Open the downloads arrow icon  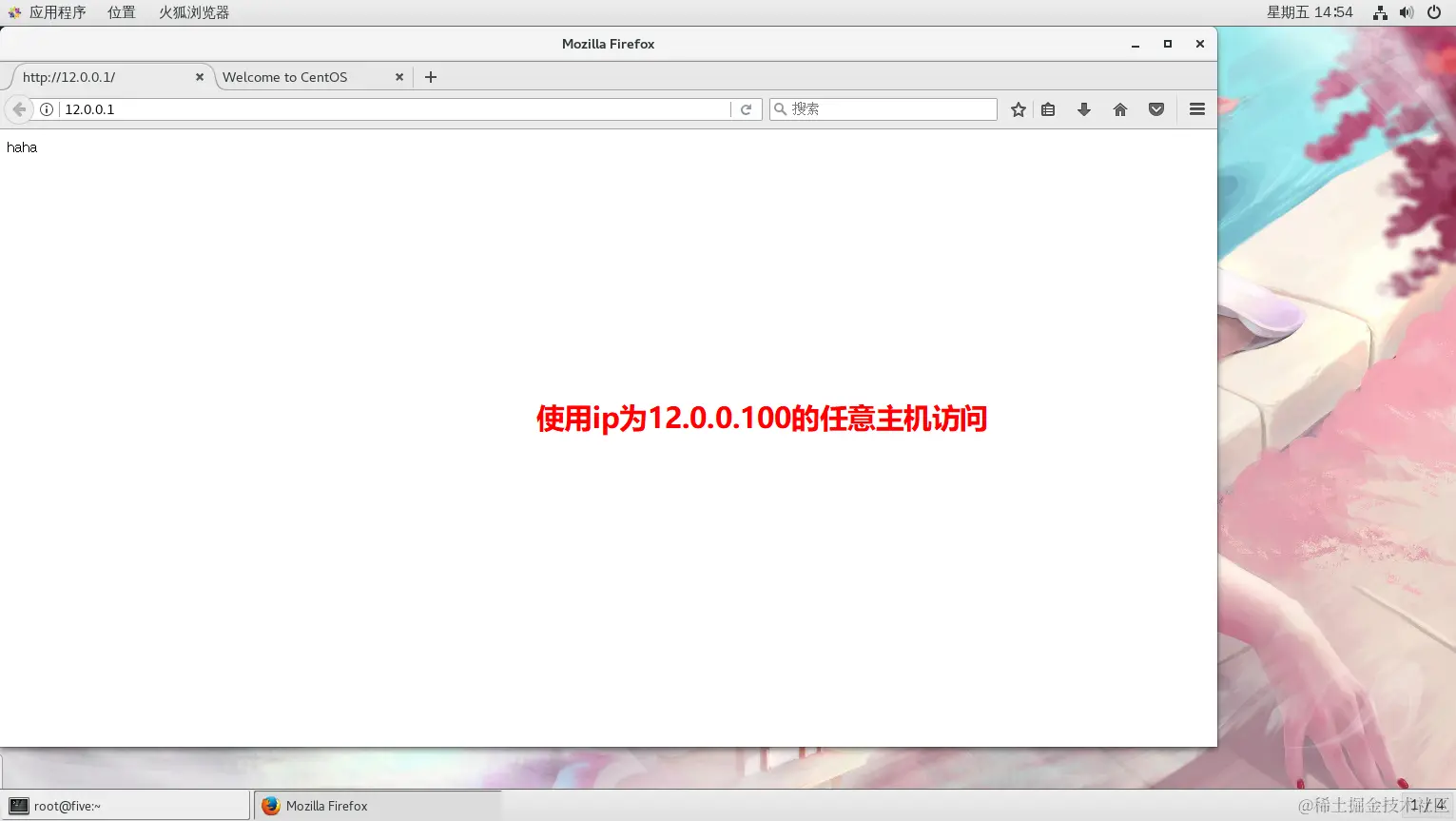(x=1084, y=109)
